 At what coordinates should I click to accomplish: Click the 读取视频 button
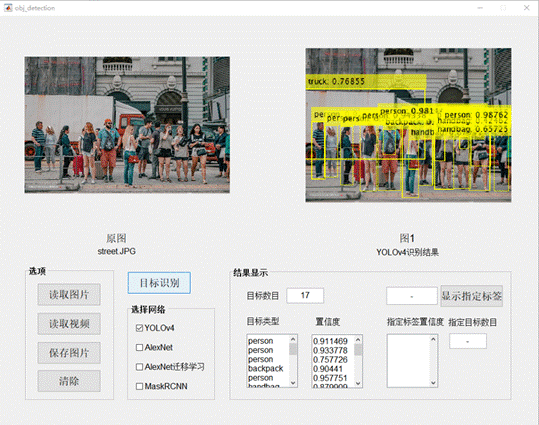(x=69, y=323)
